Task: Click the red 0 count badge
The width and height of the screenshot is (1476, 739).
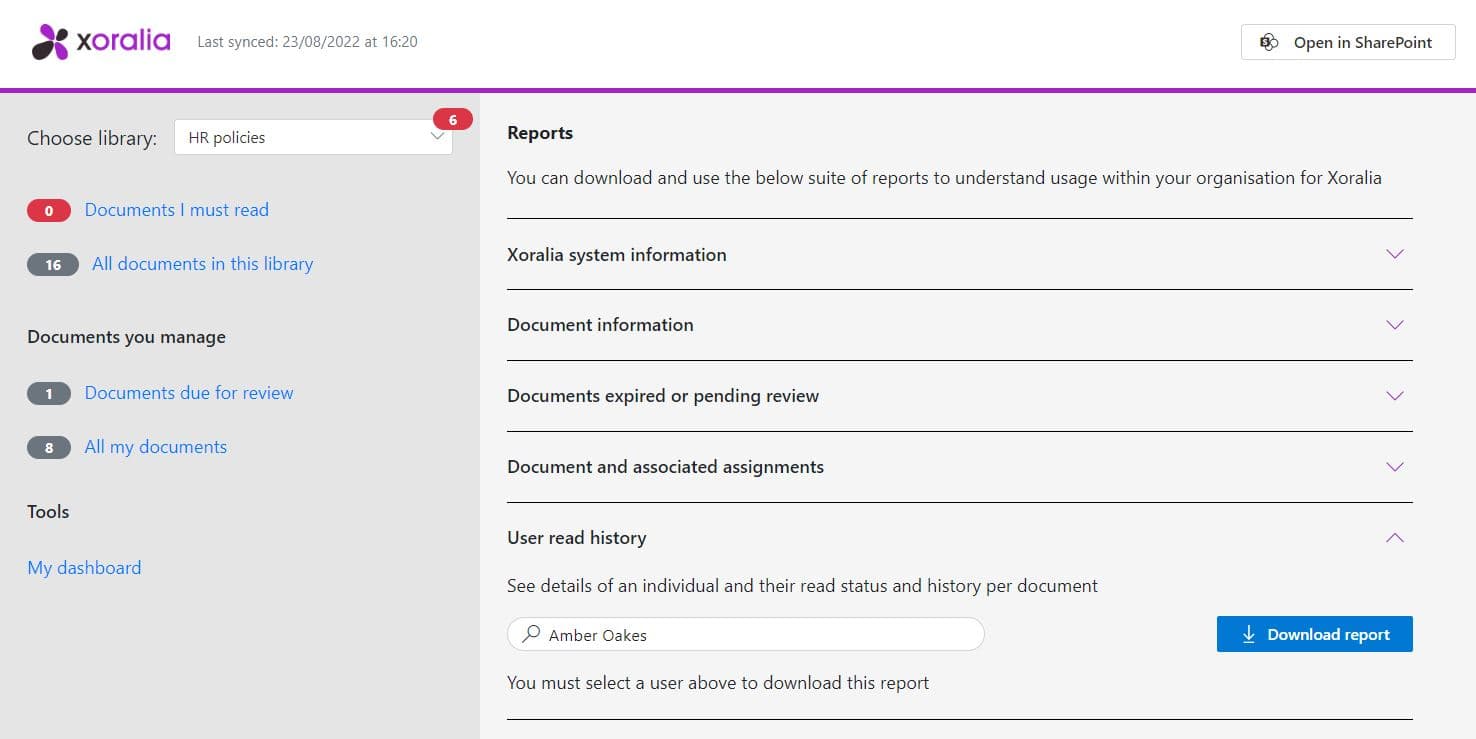Action: pyautogui.click(x=49, y=211)
